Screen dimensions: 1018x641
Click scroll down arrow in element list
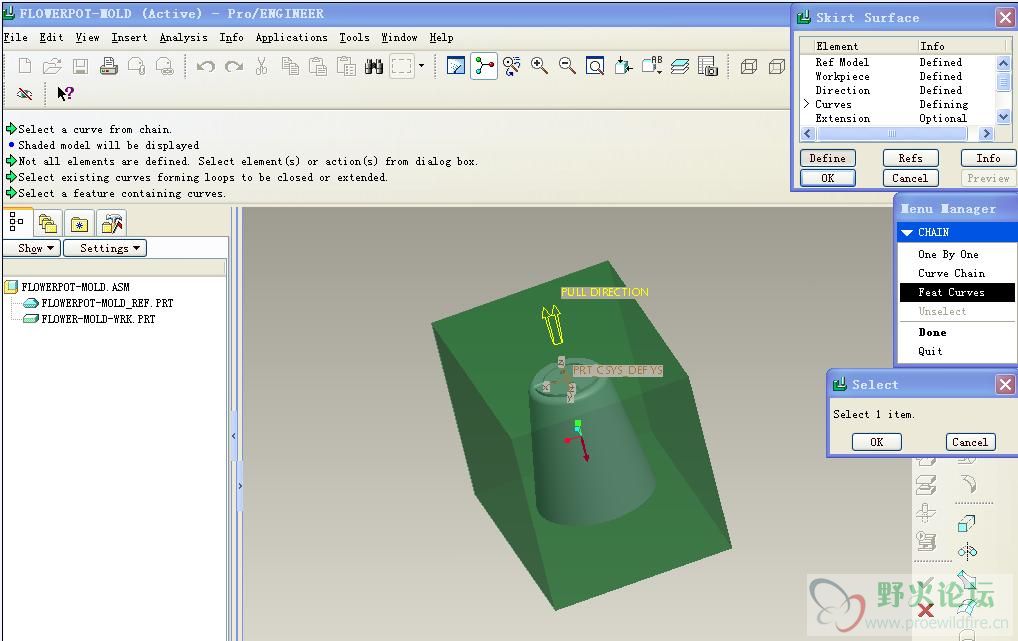(1003, 118)
